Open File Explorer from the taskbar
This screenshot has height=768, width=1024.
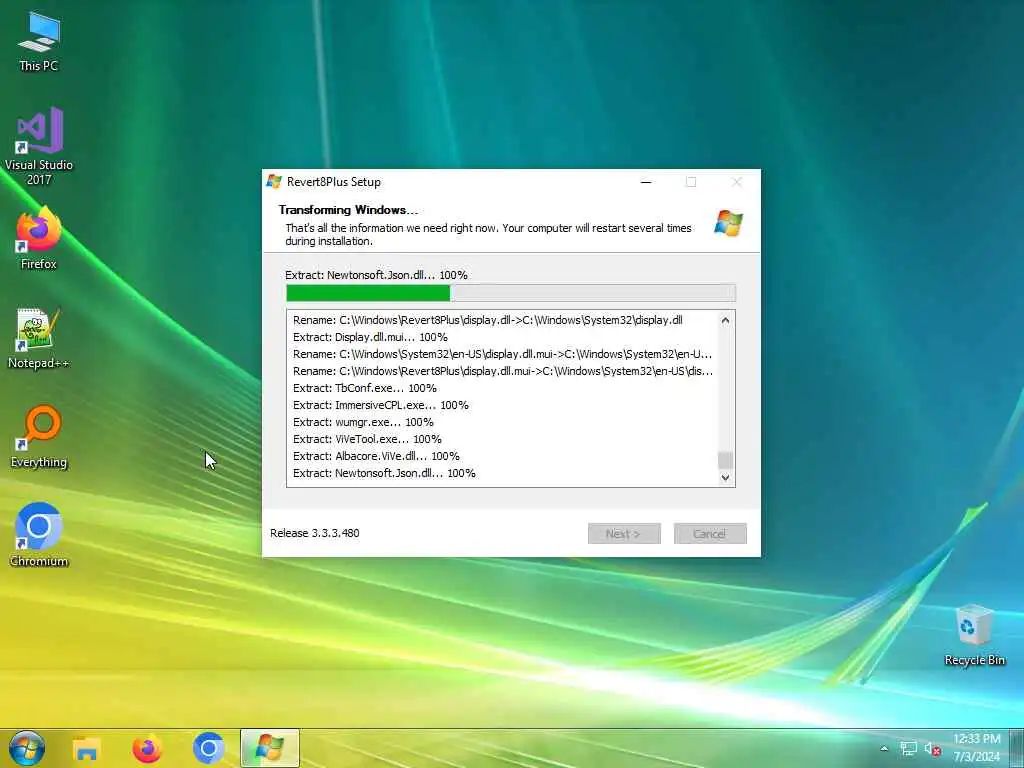pos(86,748)
